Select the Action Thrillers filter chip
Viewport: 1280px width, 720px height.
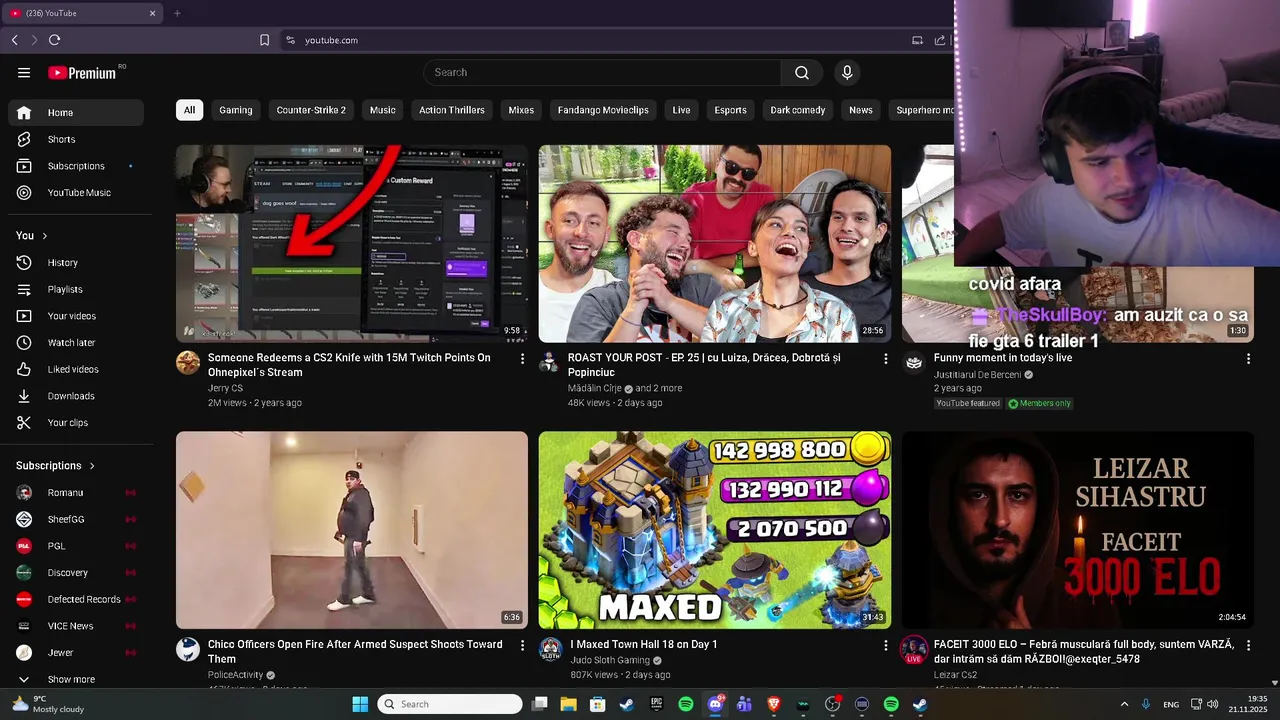click(452, 110)
